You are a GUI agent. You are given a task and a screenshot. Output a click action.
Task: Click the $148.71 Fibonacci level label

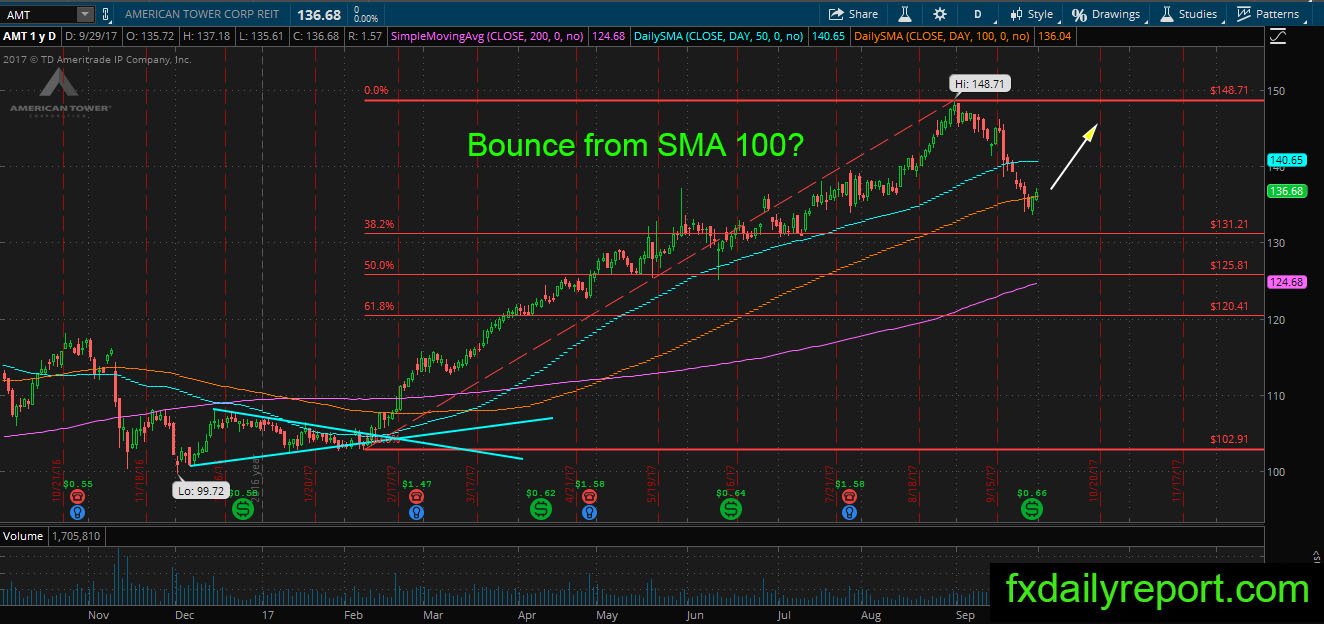point(1229,90)
